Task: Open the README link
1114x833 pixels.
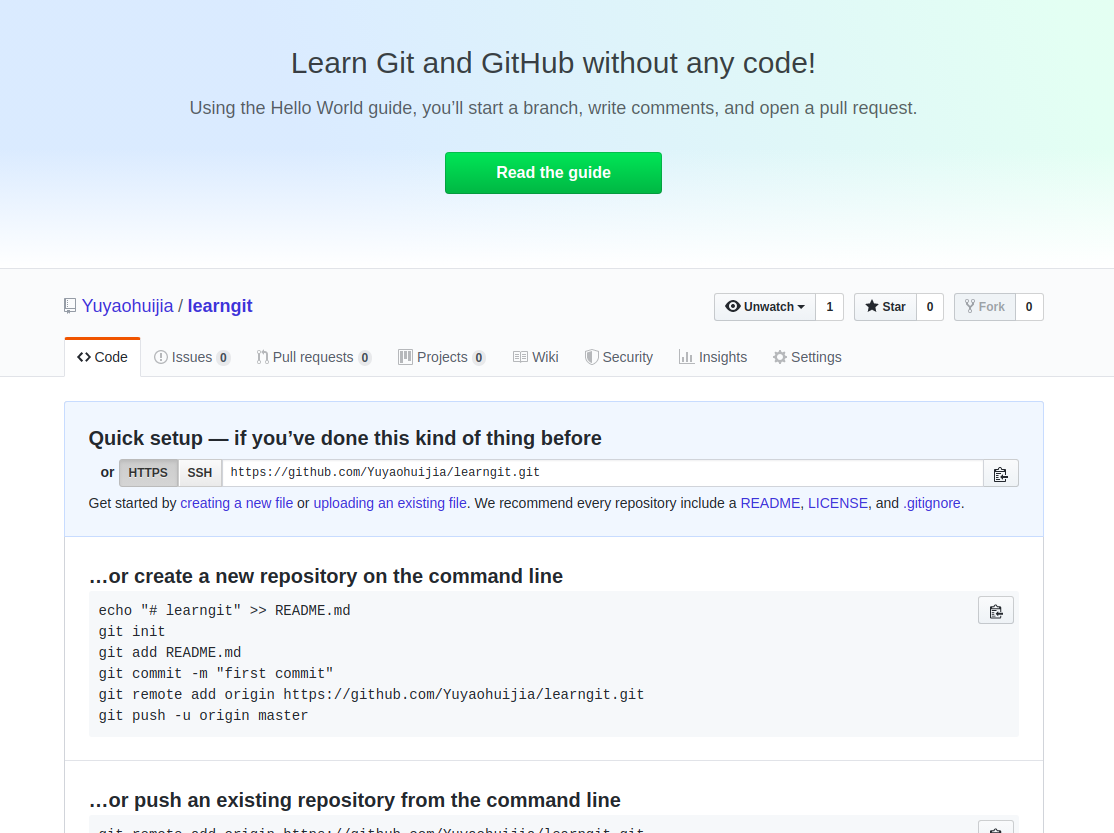Action: [770, 503]
